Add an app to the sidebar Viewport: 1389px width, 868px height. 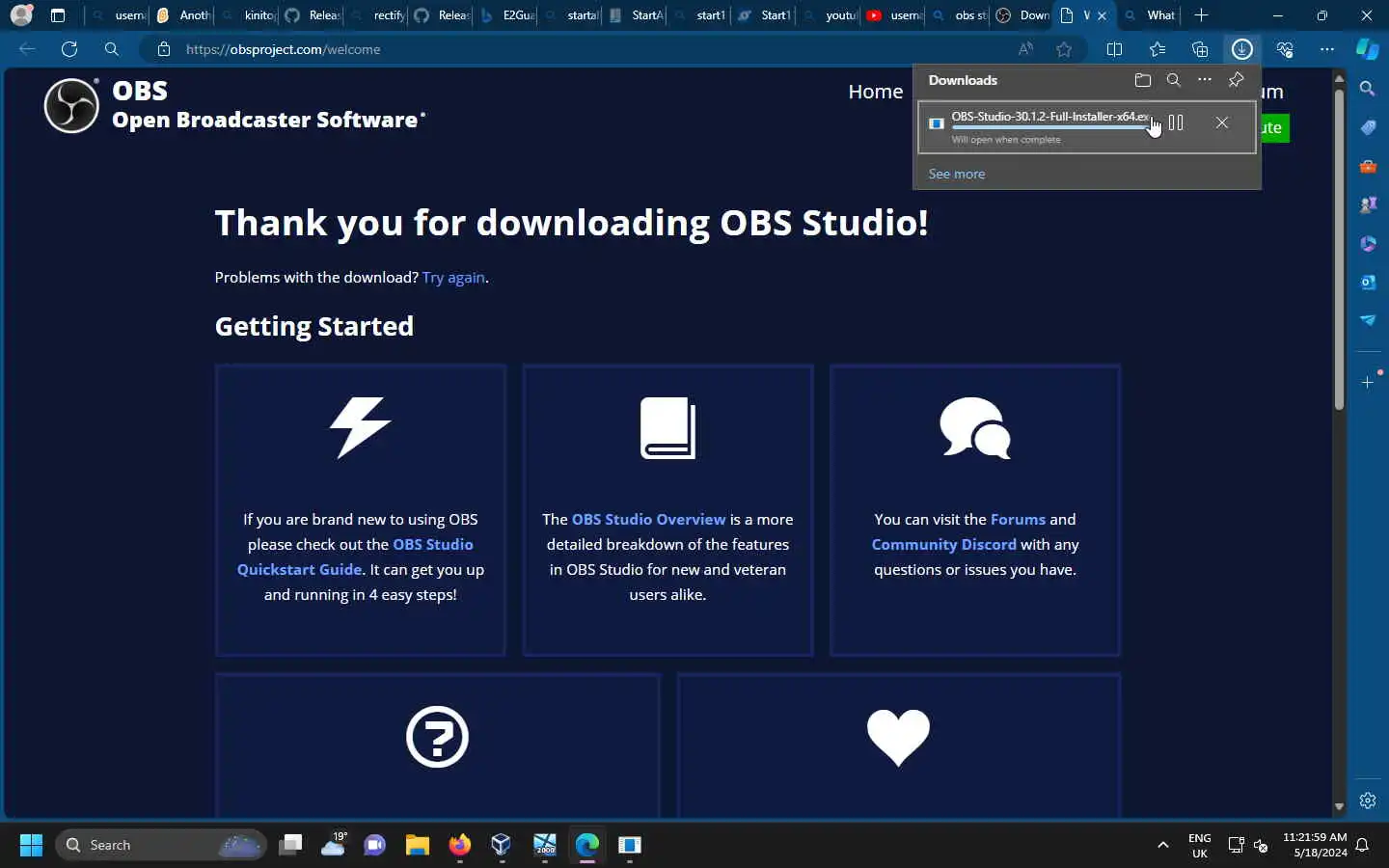point(1368,383)
